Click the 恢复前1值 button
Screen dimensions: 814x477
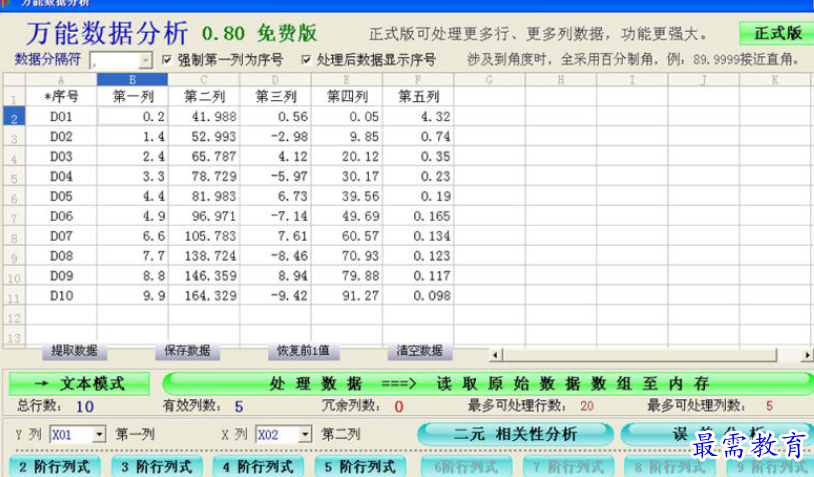click(x=304, y=351)
